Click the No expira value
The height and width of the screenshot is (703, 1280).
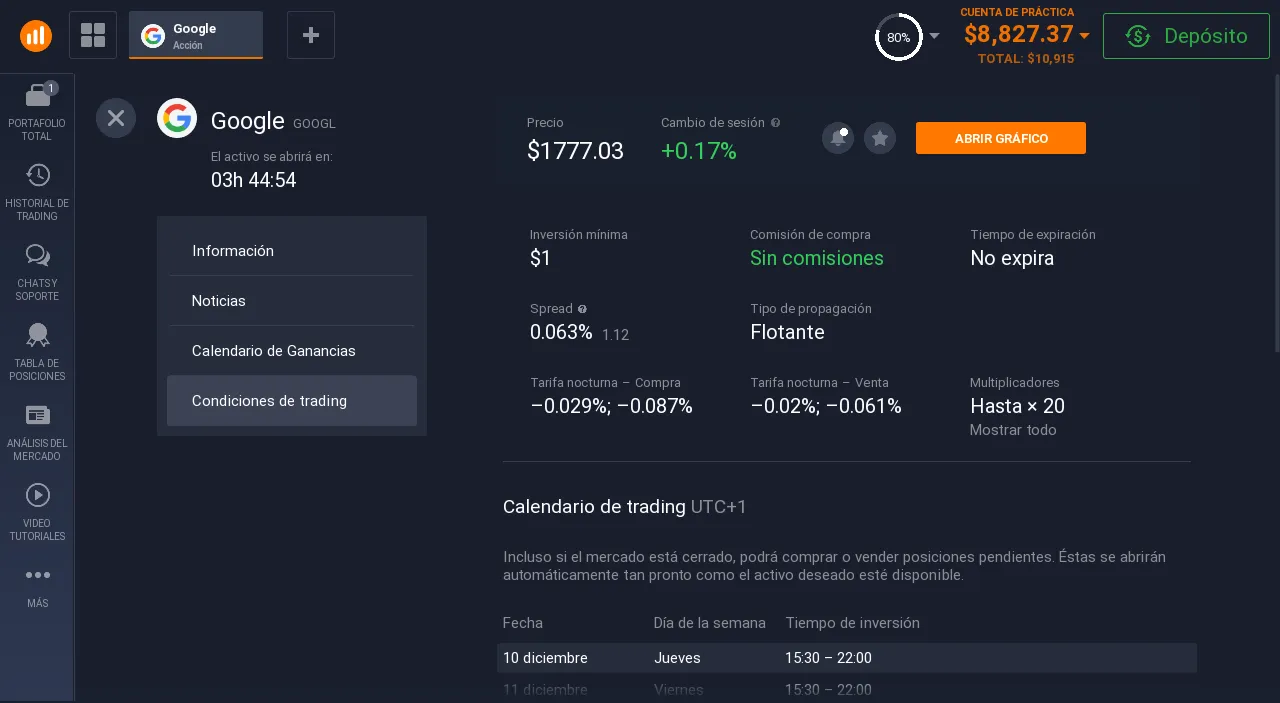click(1012, 258)
